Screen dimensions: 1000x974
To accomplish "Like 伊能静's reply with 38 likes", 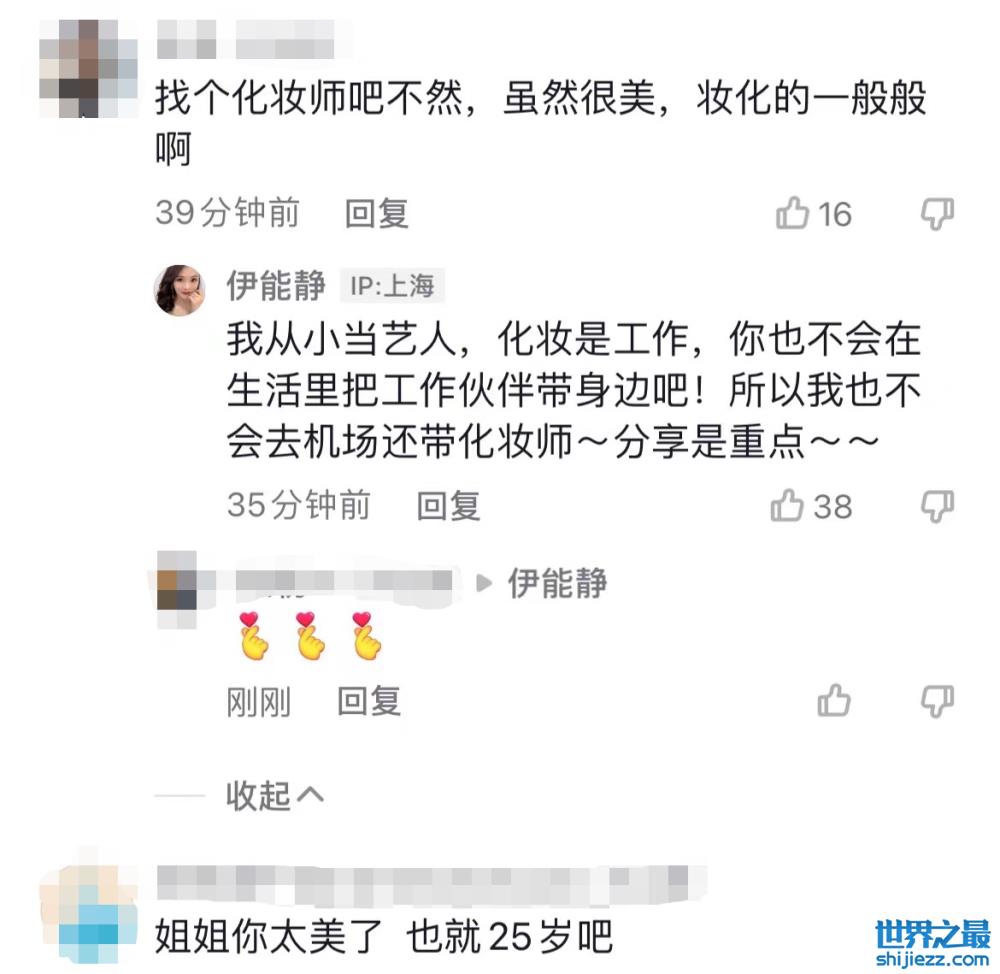I will [787, 505].
